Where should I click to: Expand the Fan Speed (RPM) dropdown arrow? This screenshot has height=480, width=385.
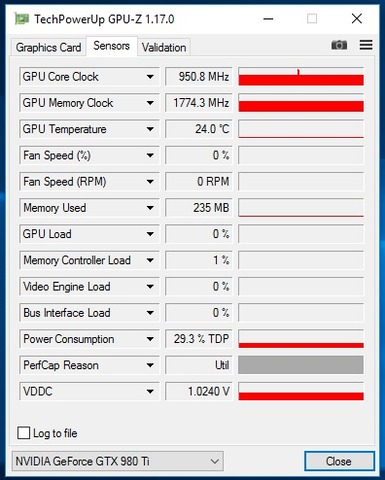pos(150,182)
